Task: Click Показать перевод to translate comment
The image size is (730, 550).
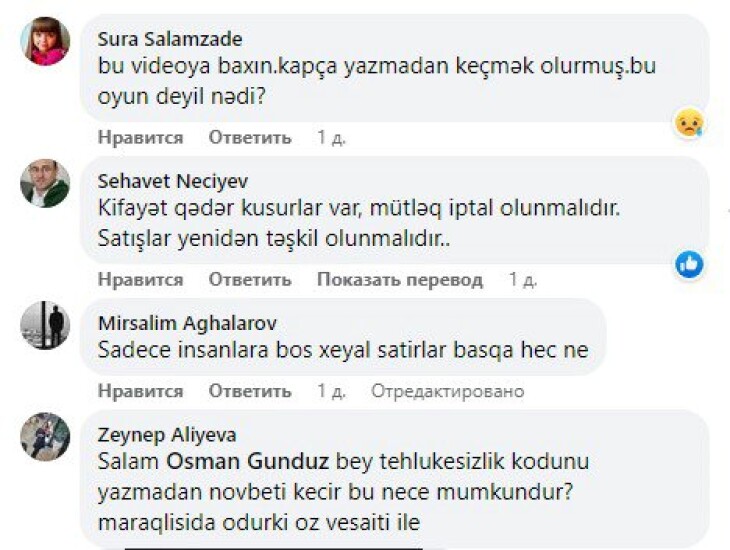Action: click(400, 280)
